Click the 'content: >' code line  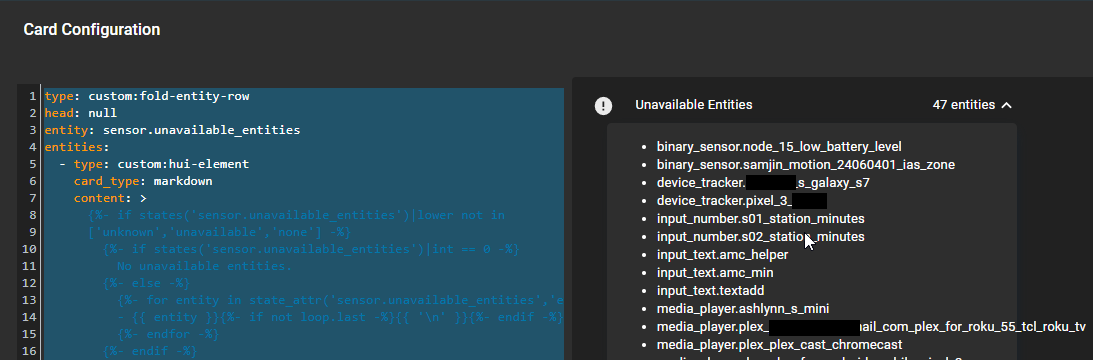click(x=110, y=198)
